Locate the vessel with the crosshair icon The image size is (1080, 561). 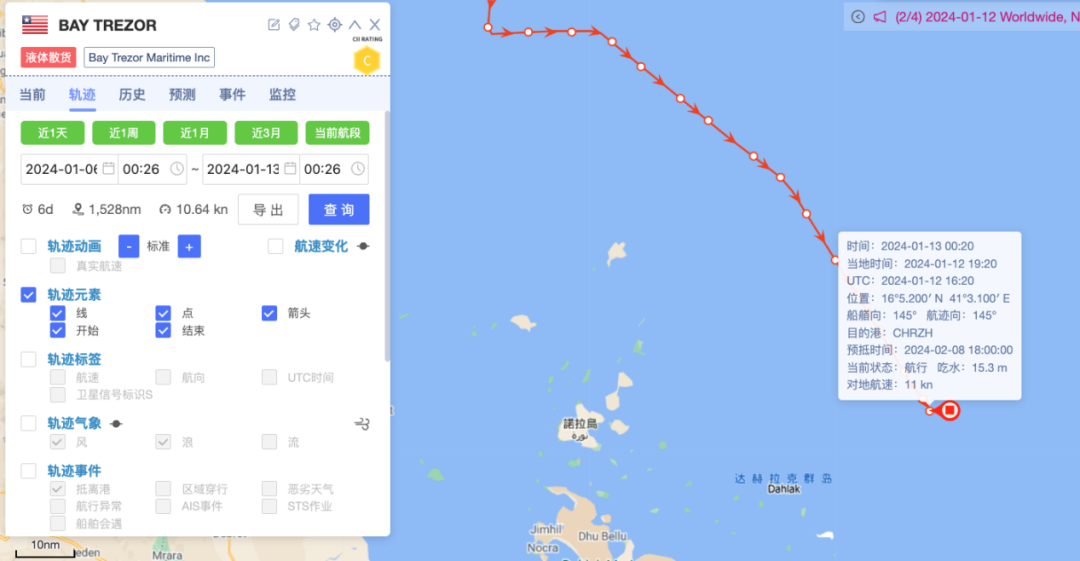pyautogui.click(x=335, y=25)
